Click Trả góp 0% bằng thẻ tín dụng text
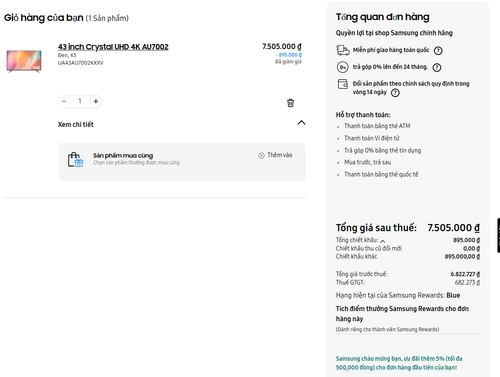 382,150
